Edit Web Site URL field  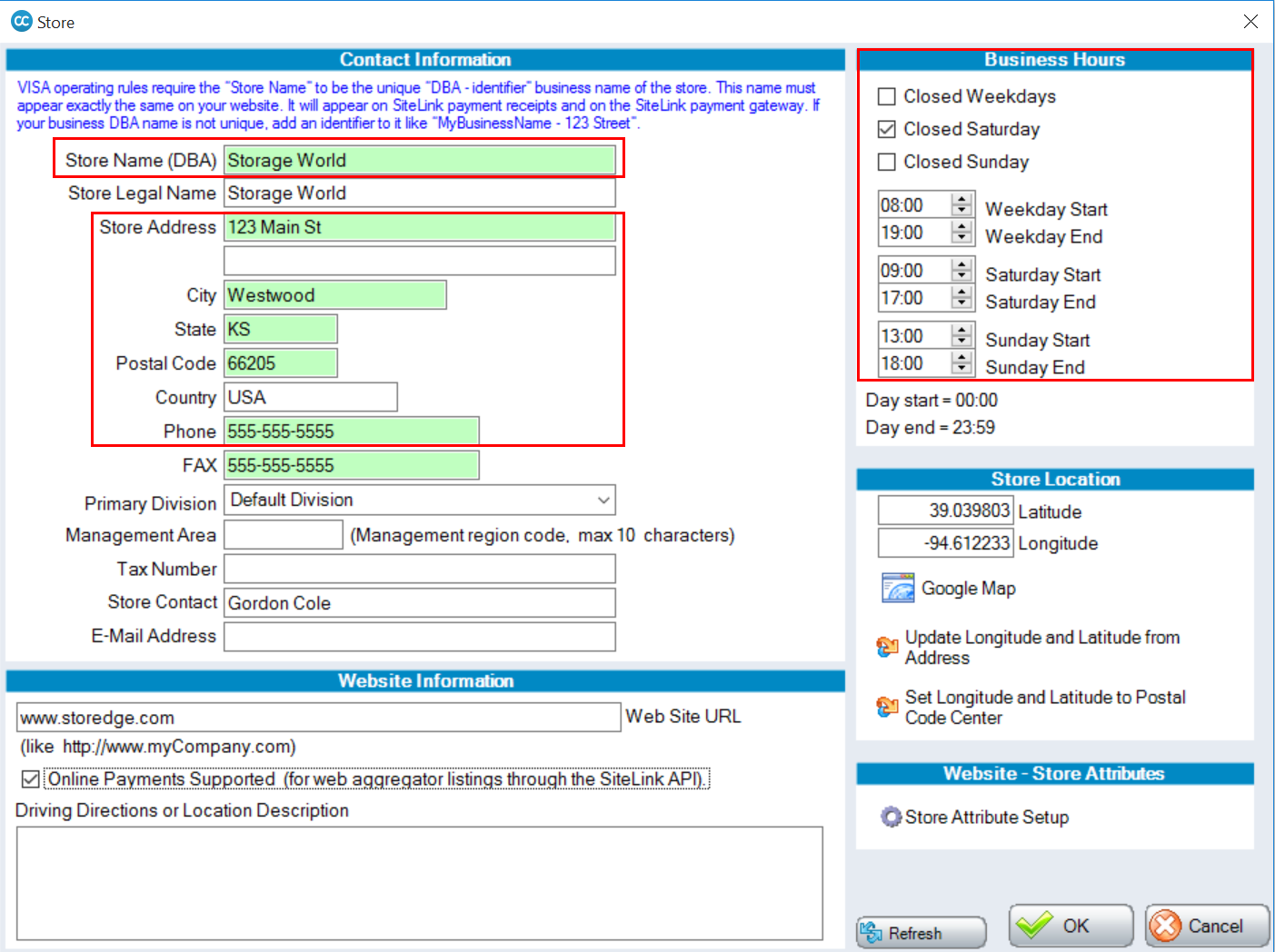tap(319, 718)
